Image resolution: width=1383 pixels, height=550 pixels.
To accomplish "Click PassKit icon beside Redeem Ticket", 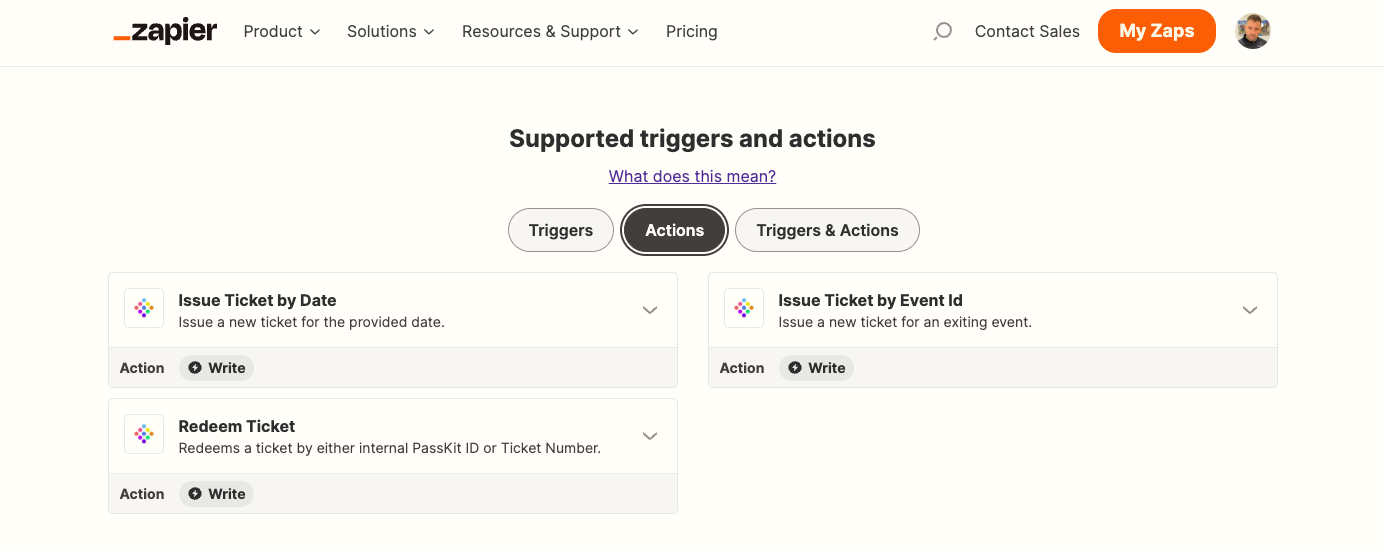I will [x=144, y=435].
